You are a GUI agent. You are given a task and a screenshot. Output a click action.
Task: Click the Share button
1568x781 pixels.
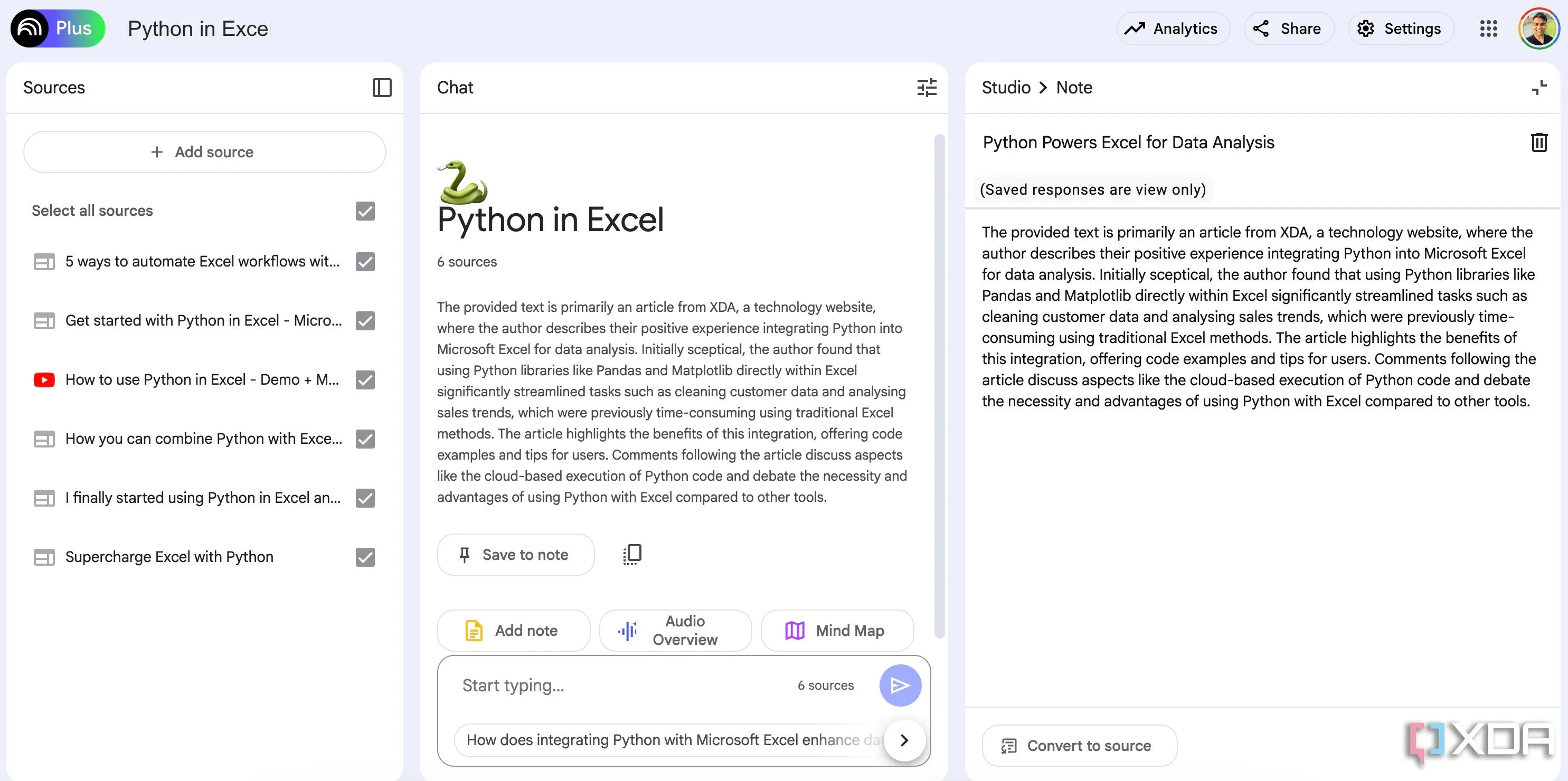[x=1289, y=28]
